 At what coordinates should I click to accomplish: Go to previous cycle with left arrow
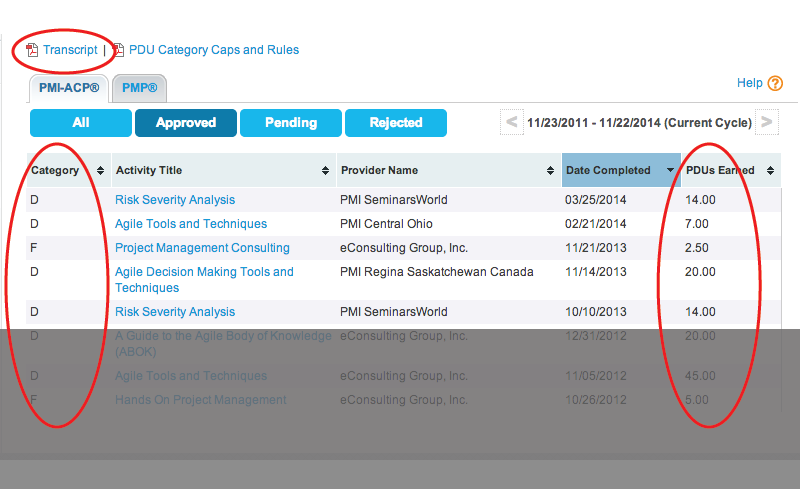[x=512, y=122]
